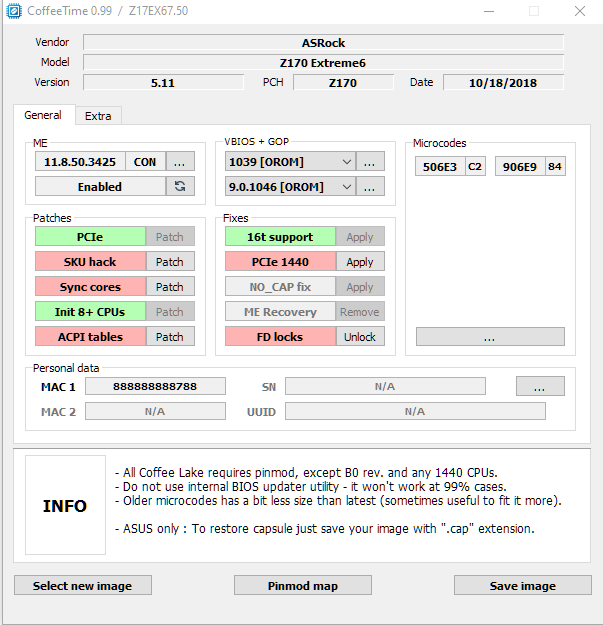Click the INFO box
Screen dimensions: 603x625
tap(65, 505)
